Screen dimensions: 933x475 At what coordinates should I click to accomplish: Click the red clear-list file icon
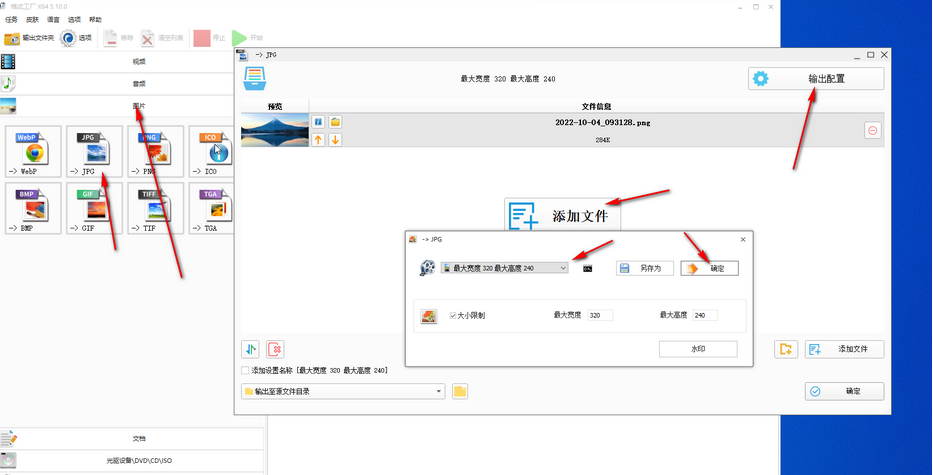coord(275,349)
